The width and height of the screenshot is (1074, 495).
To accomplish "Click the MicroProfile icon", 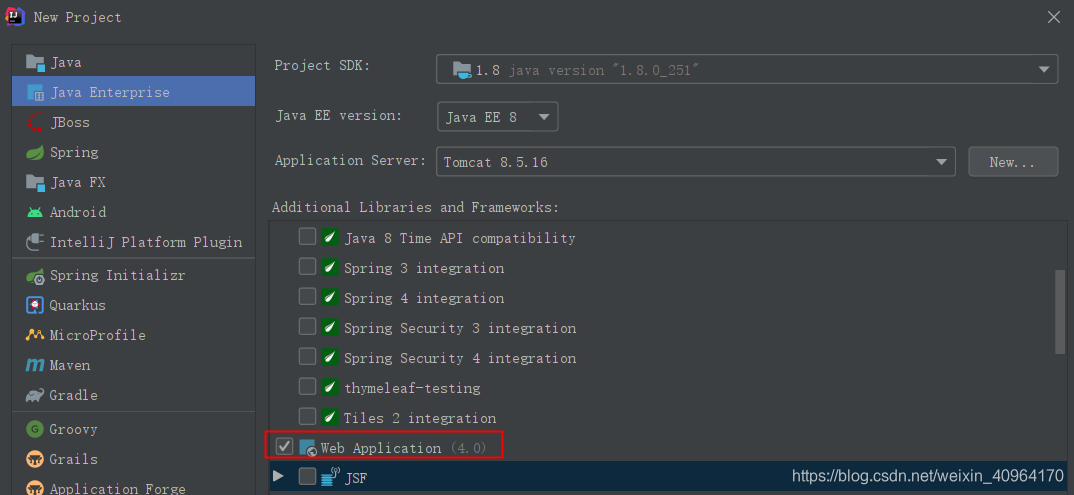I will 35,335.
